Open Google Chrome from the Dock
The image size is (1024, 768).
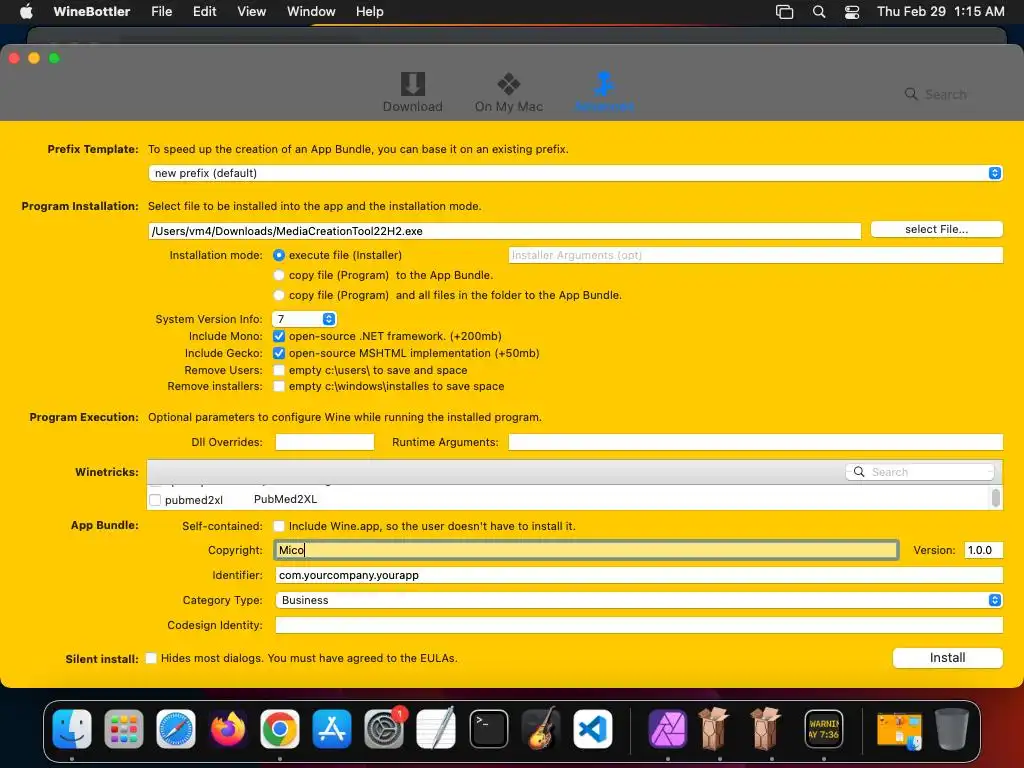click(280, 729)
